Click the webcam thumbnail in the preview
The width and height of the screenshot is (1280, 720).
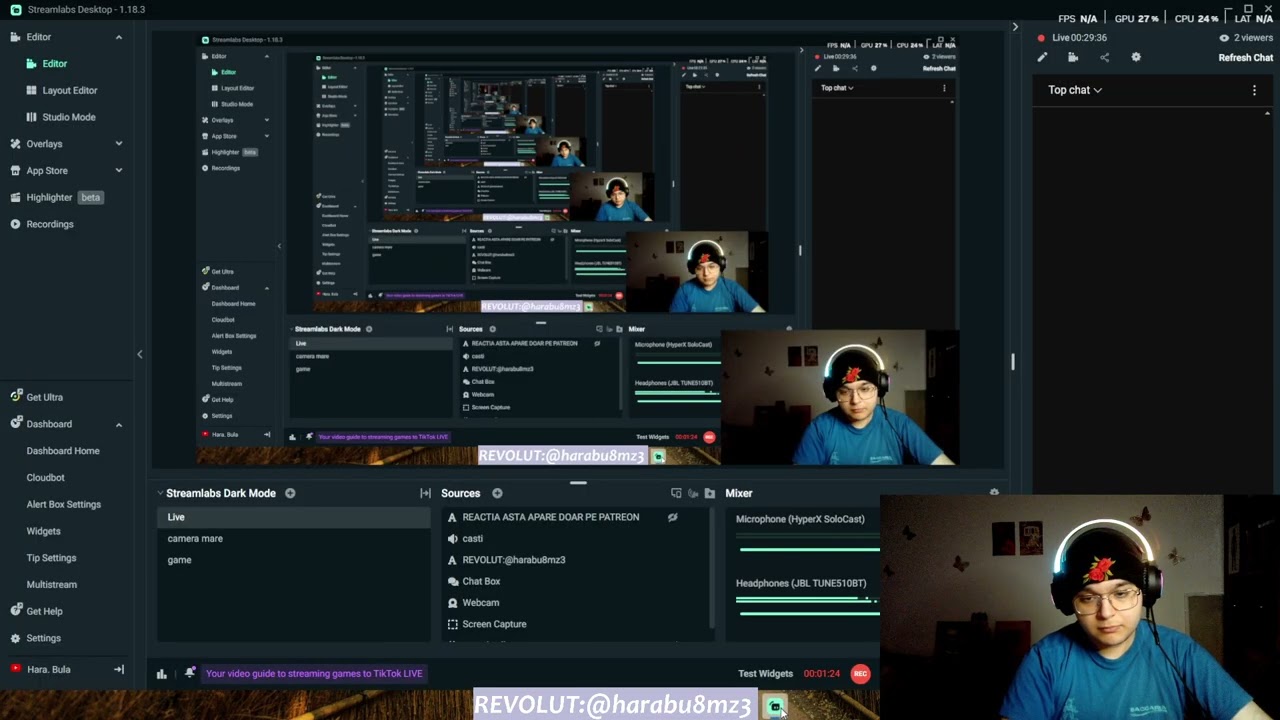tap(840, 398)
